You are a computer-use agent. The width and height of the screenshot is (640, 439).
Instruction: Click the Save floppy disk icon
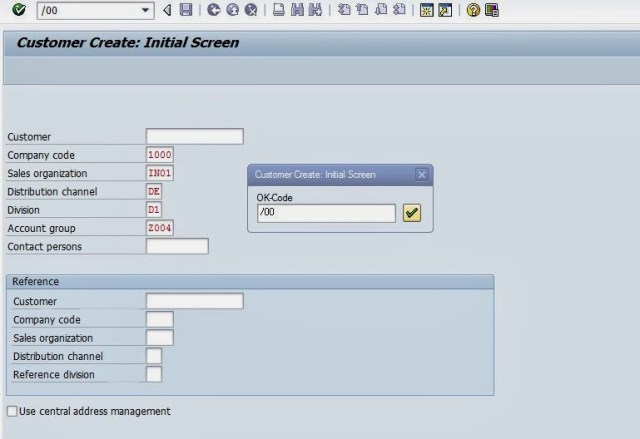[x=186, y=10]
